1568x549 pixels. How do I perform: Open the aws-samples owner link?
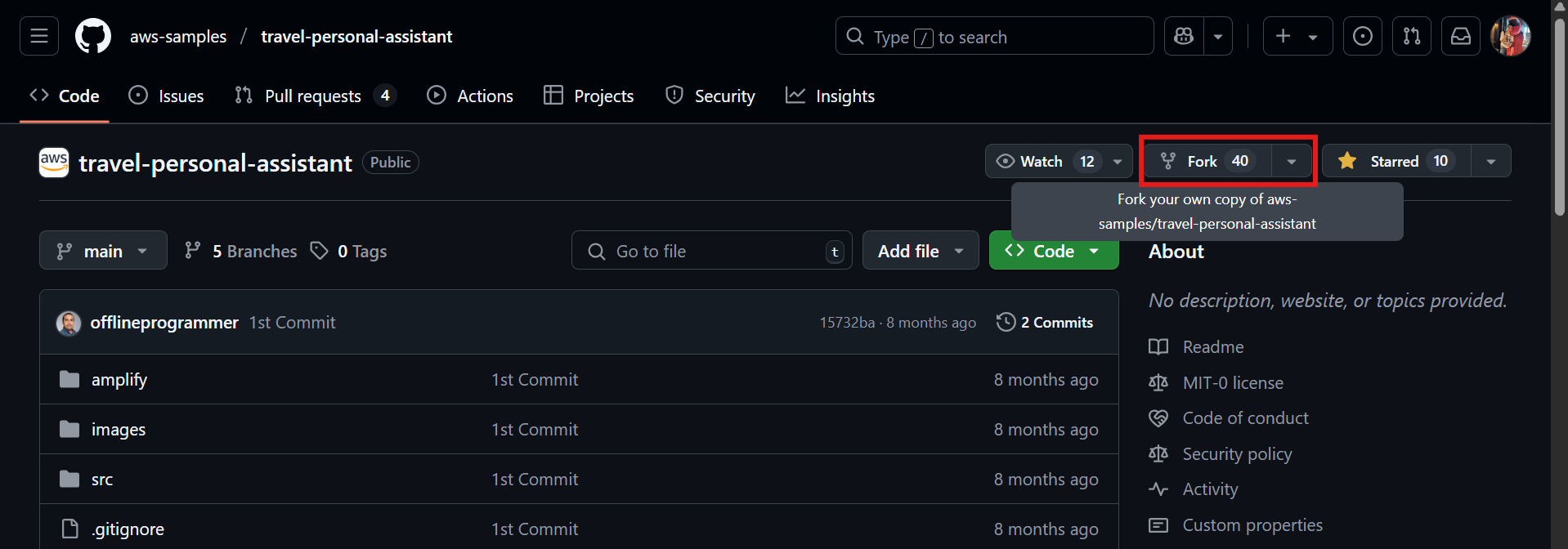(x=178, y=37)
